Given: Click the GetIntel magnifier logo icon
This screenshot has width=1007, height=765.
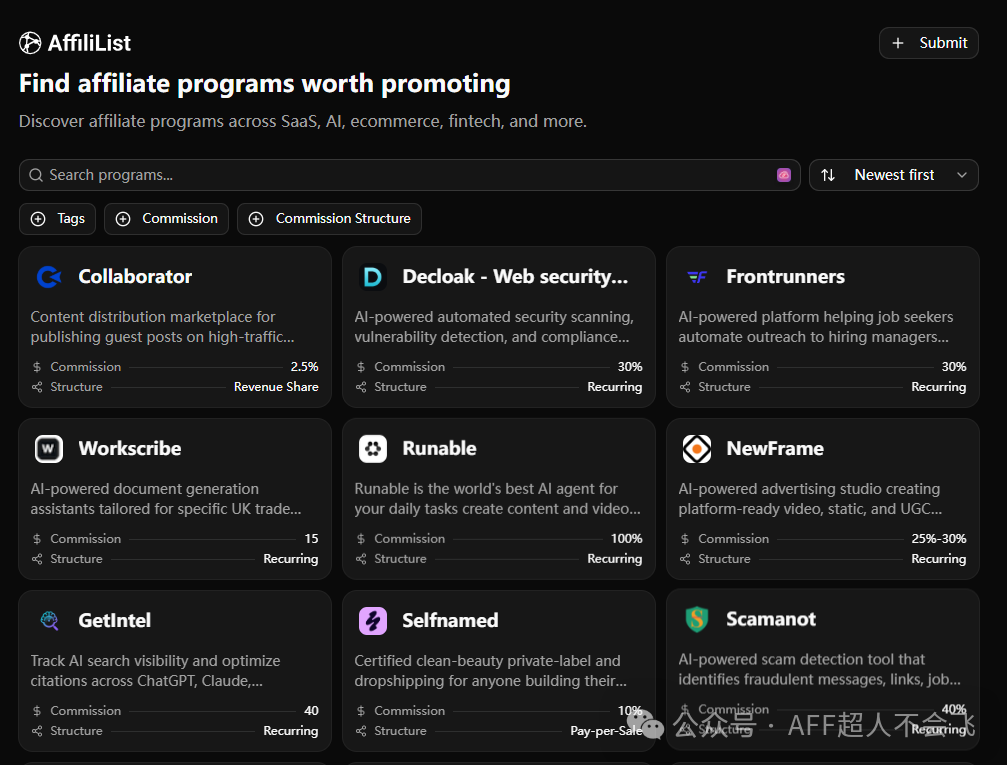Looking at the screenshot, I should coord(49,620).
